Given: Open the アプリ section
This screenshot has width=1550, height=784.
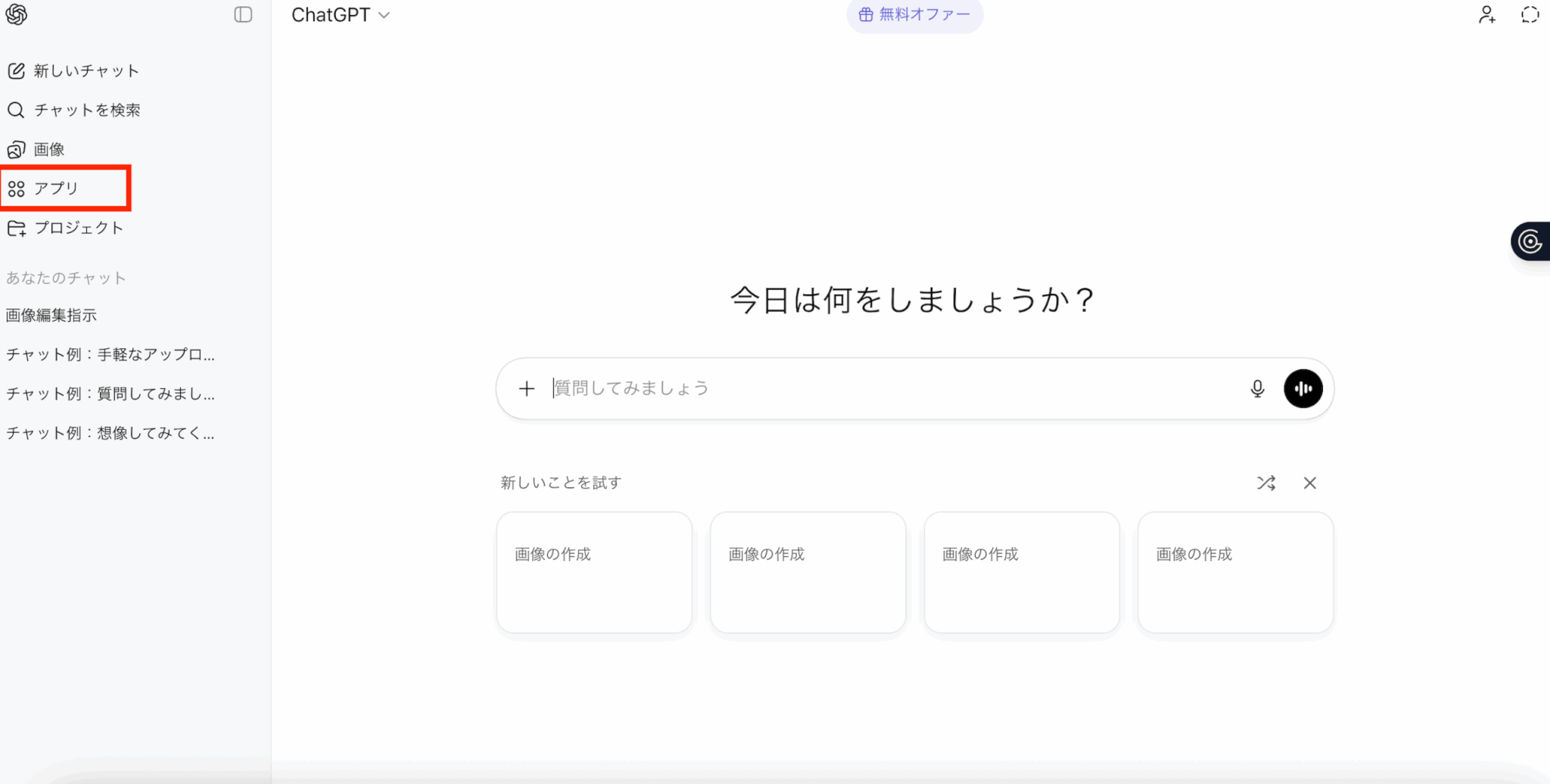Looking at the screenshot, I should coord(56,188).
